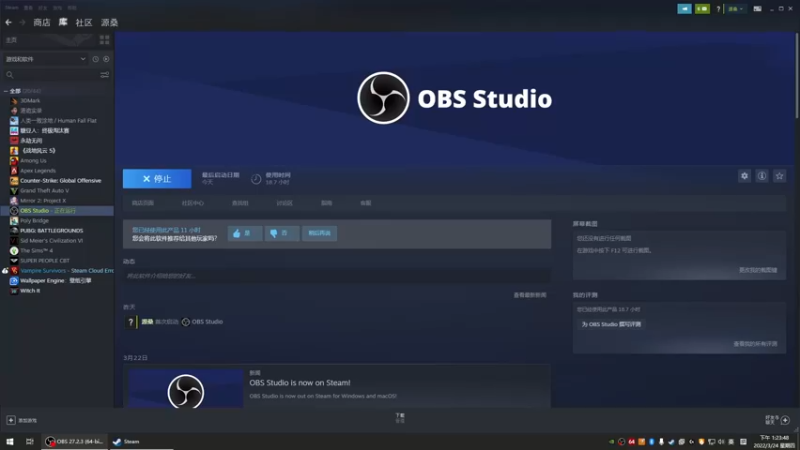Screen dimensions: 800x450
Task: Open the 源桑 profile tab
Action: (109, 22)
